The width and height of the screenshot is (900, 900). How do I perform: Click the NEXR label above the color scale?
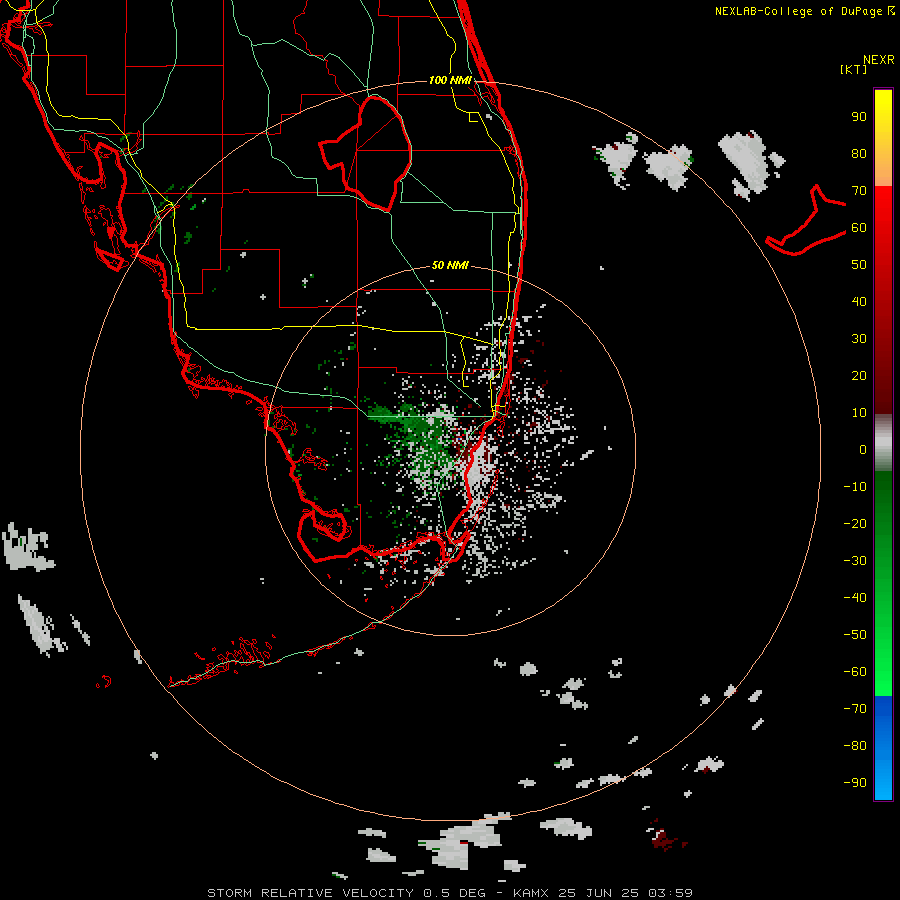(x=879, y=60)
